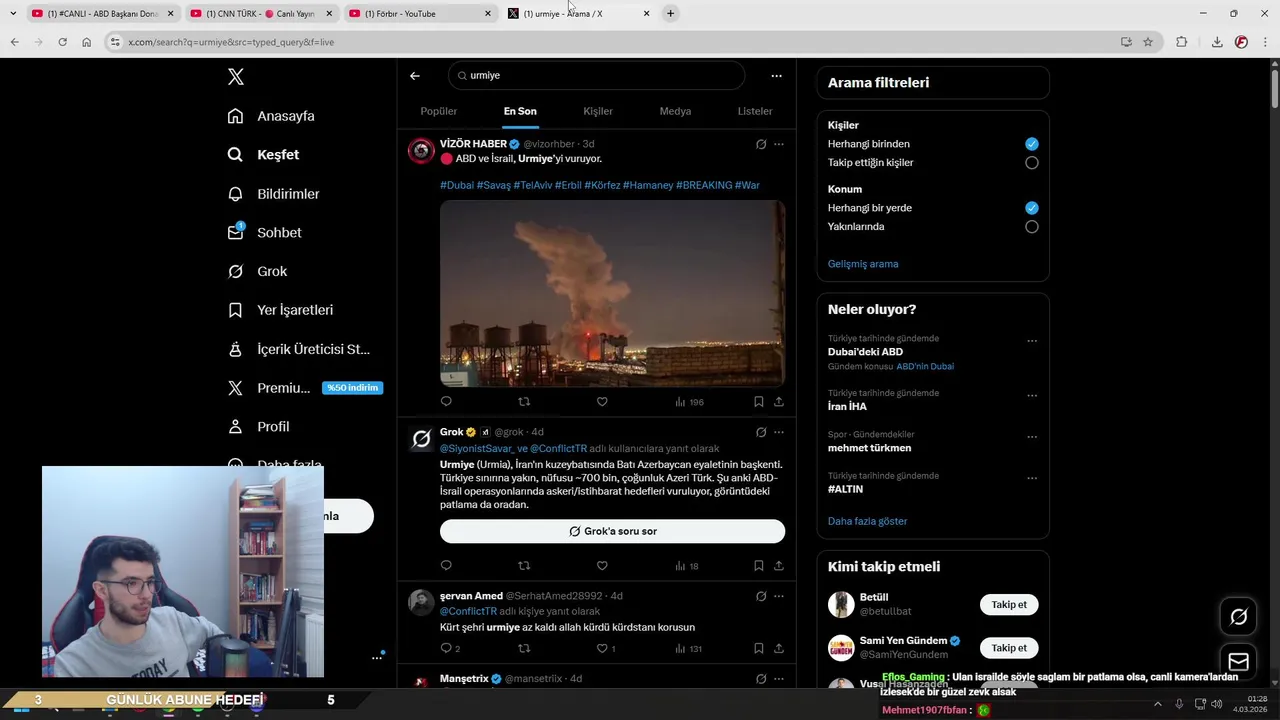The width and height of the screenshot is (1280, 720).
Task: Open a new browser tab
Action: (x=671, y=13)
